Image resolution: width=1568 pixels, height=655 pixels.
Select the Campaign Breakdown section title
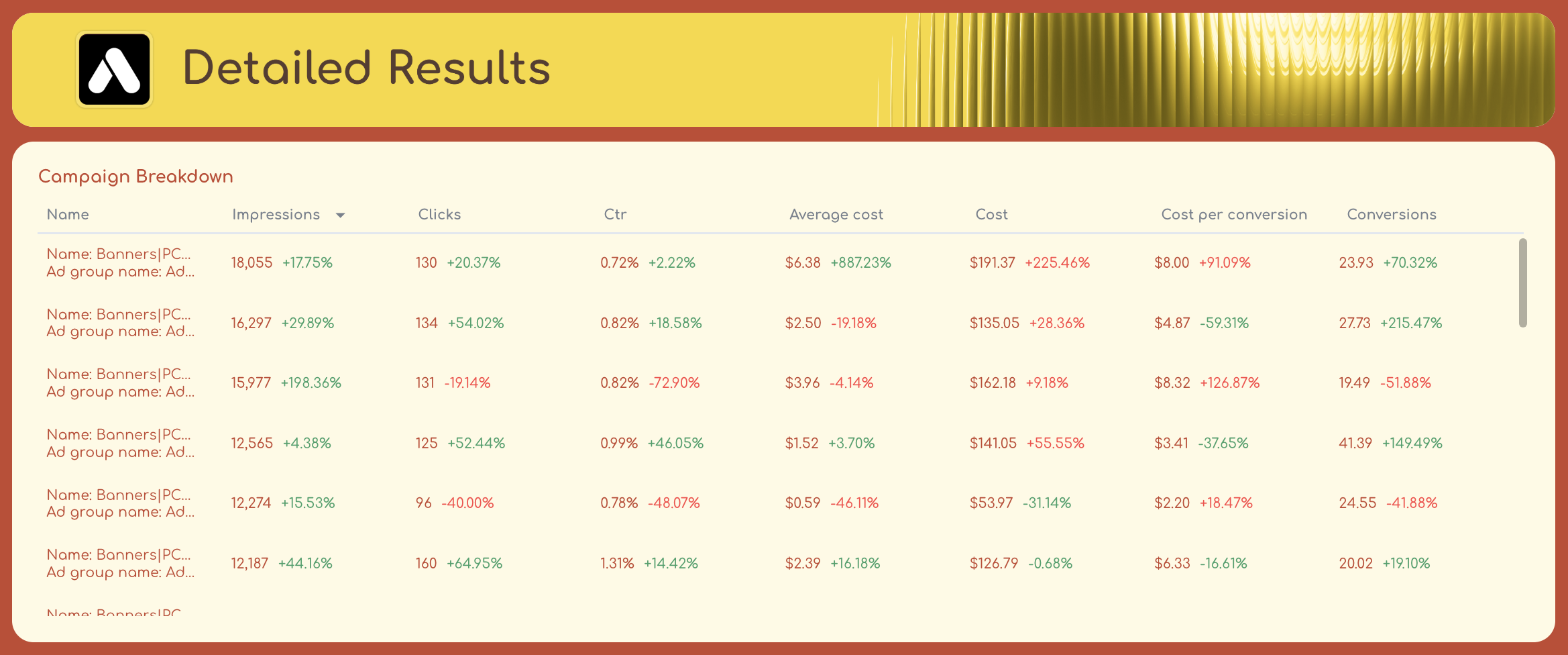pos(135,177)
